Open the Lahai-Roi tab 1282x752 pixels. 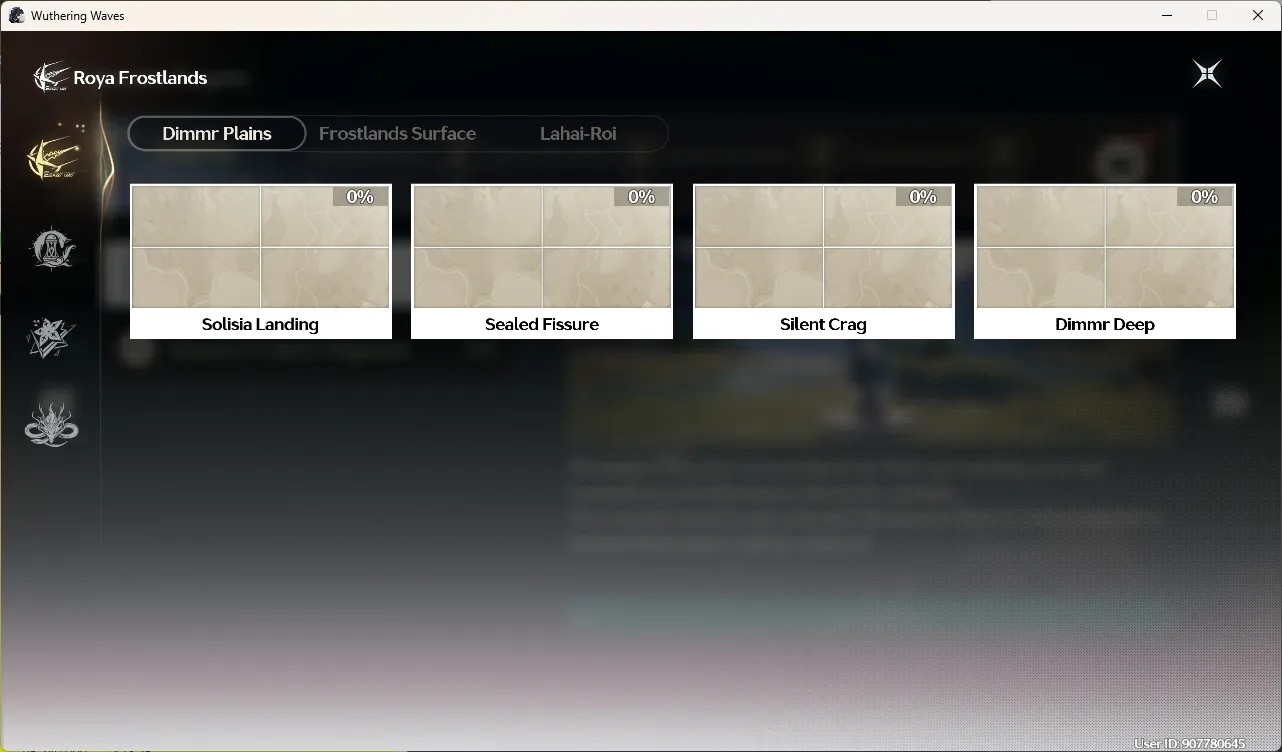(578, 134)
